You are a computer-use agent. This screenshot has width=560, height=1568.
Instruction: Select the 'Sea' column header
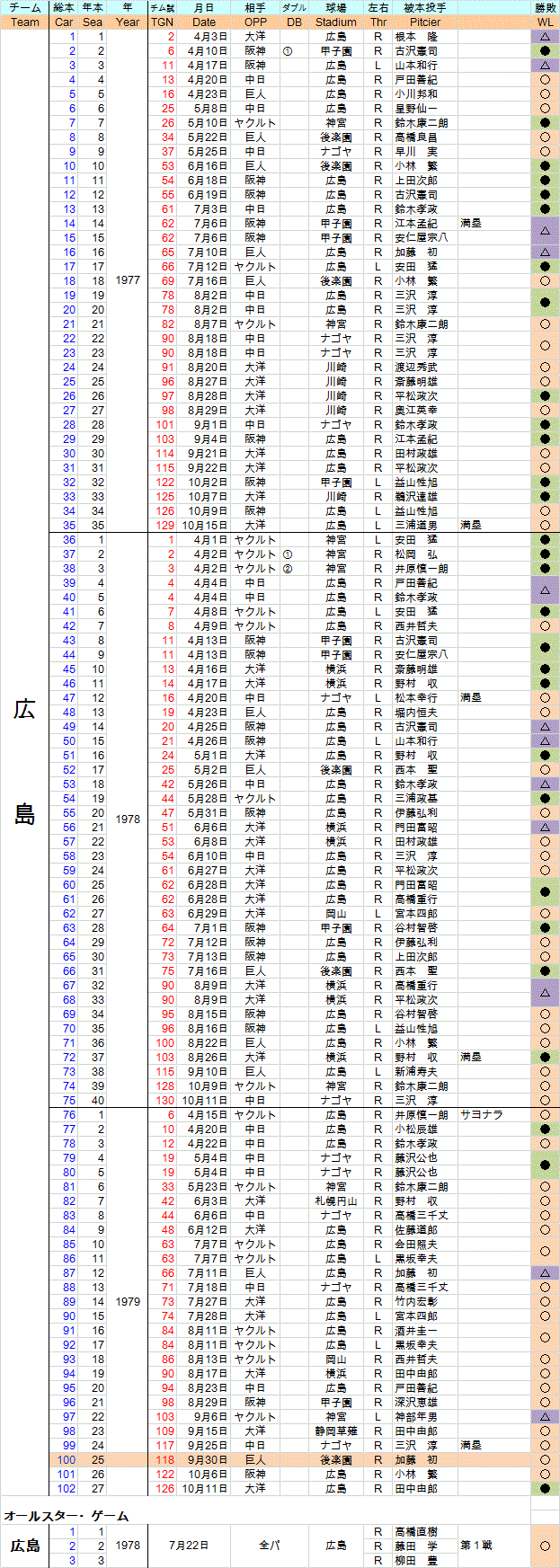pos(93,22)
